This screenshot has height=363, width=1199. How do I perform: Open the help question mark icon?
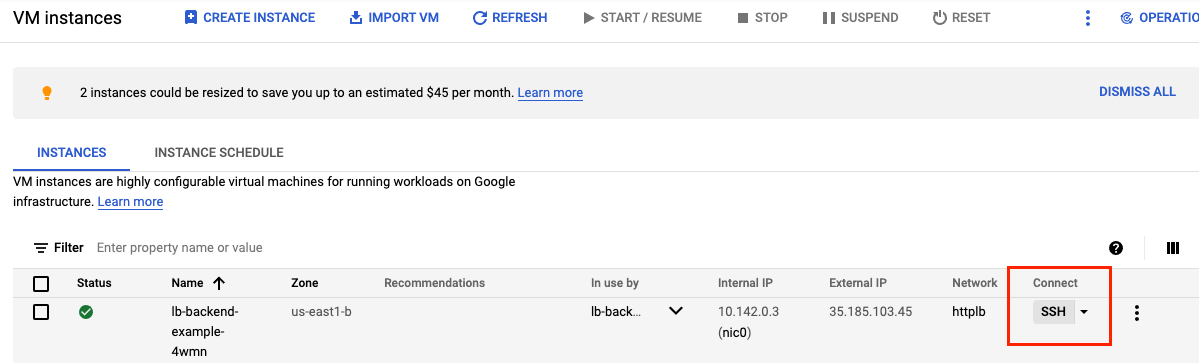click(1116, 248)
